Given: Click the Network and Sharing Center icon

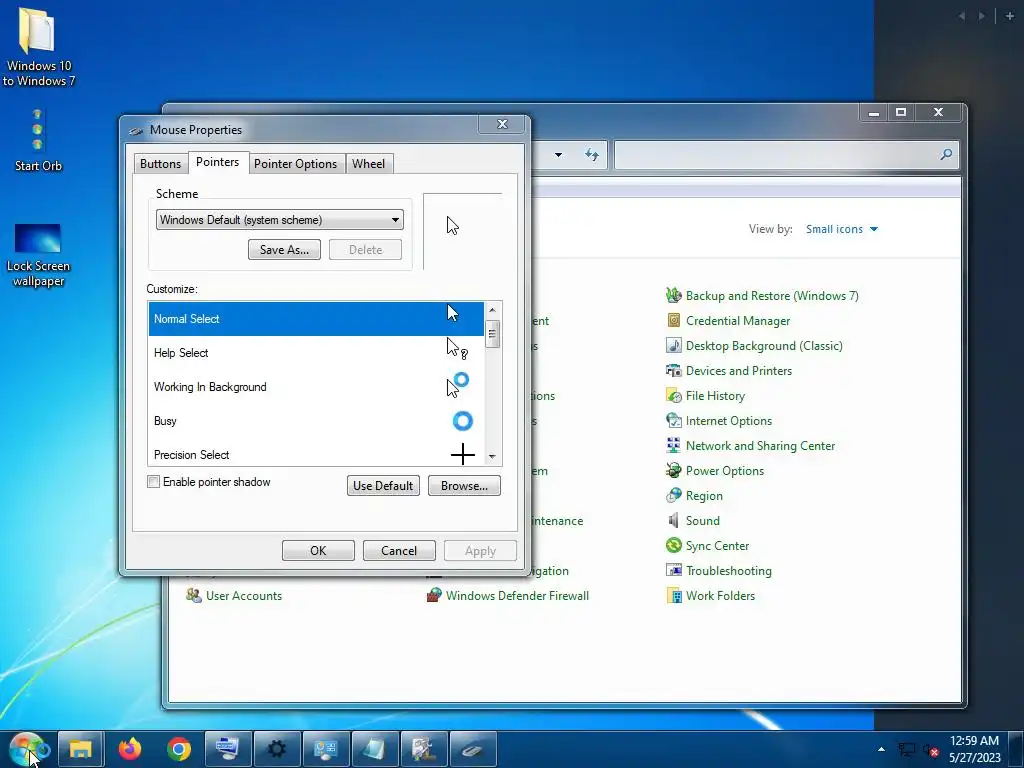Looking at the screenshot, I should click(x=673, y=445).
